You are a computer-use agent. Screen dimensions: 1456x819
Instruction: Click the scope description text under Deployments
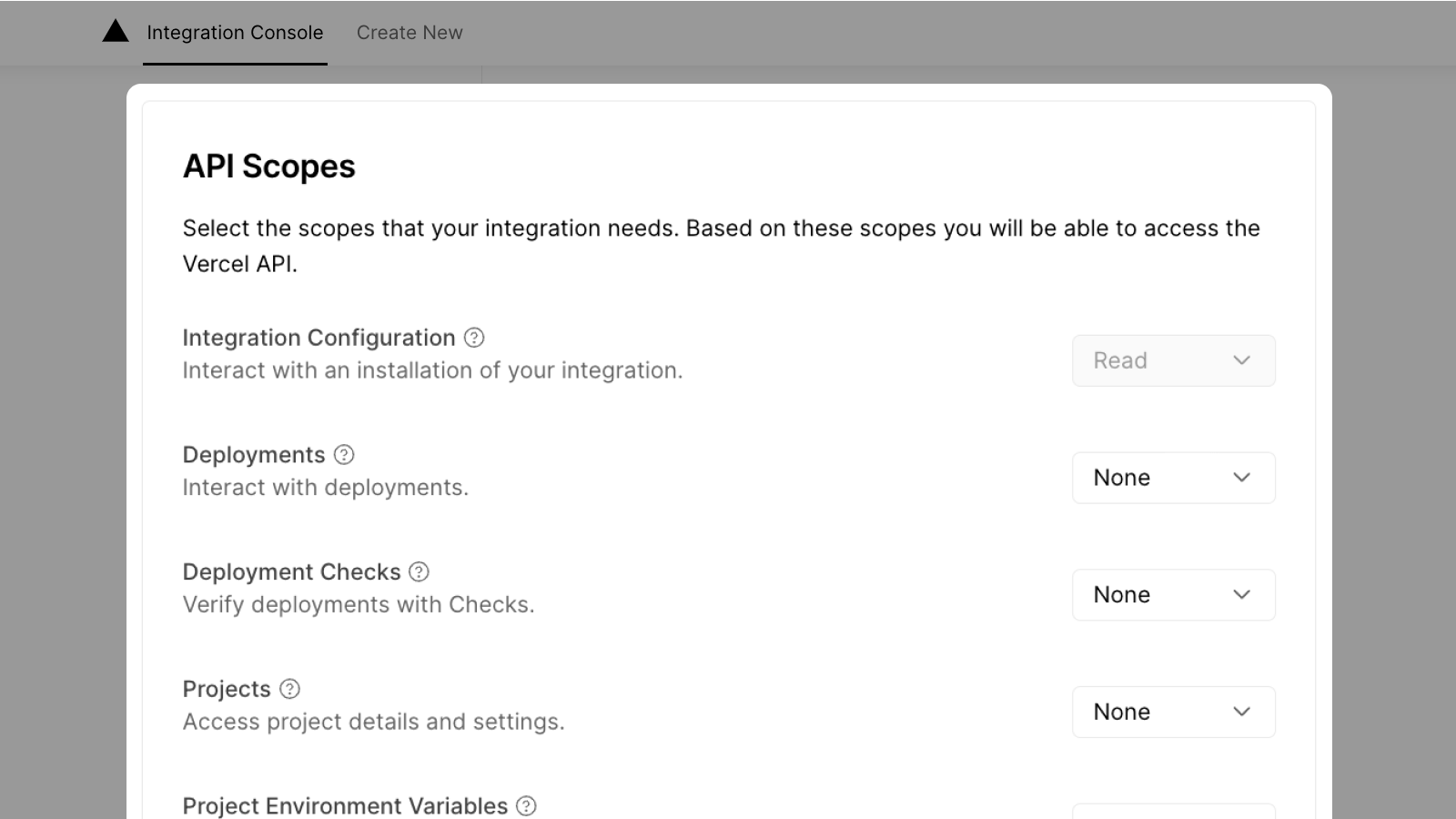pyautogui.click(x=326, y=487)
